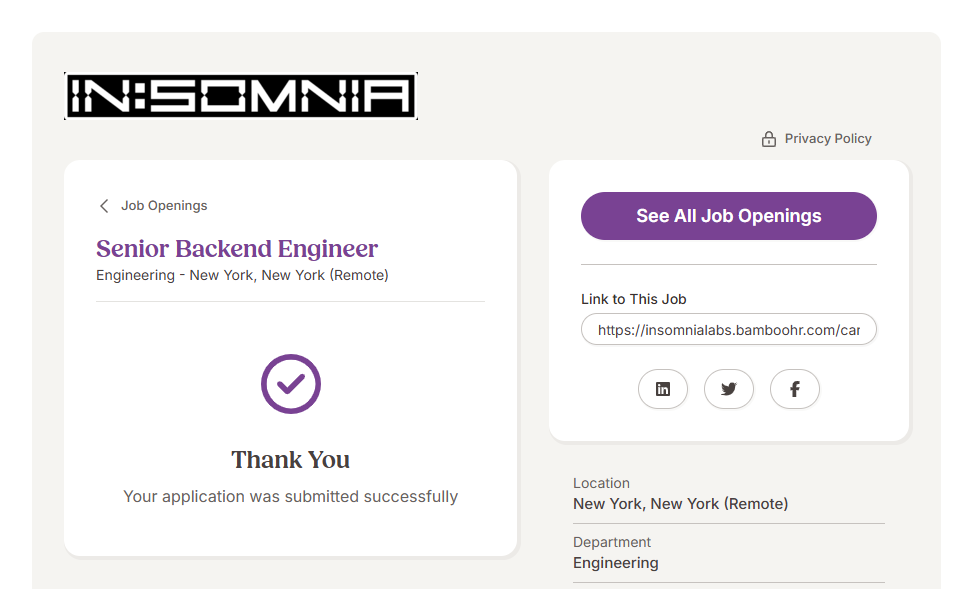Open the Privacy Policy link
This screenshot has height=589, width=973.
828,139
